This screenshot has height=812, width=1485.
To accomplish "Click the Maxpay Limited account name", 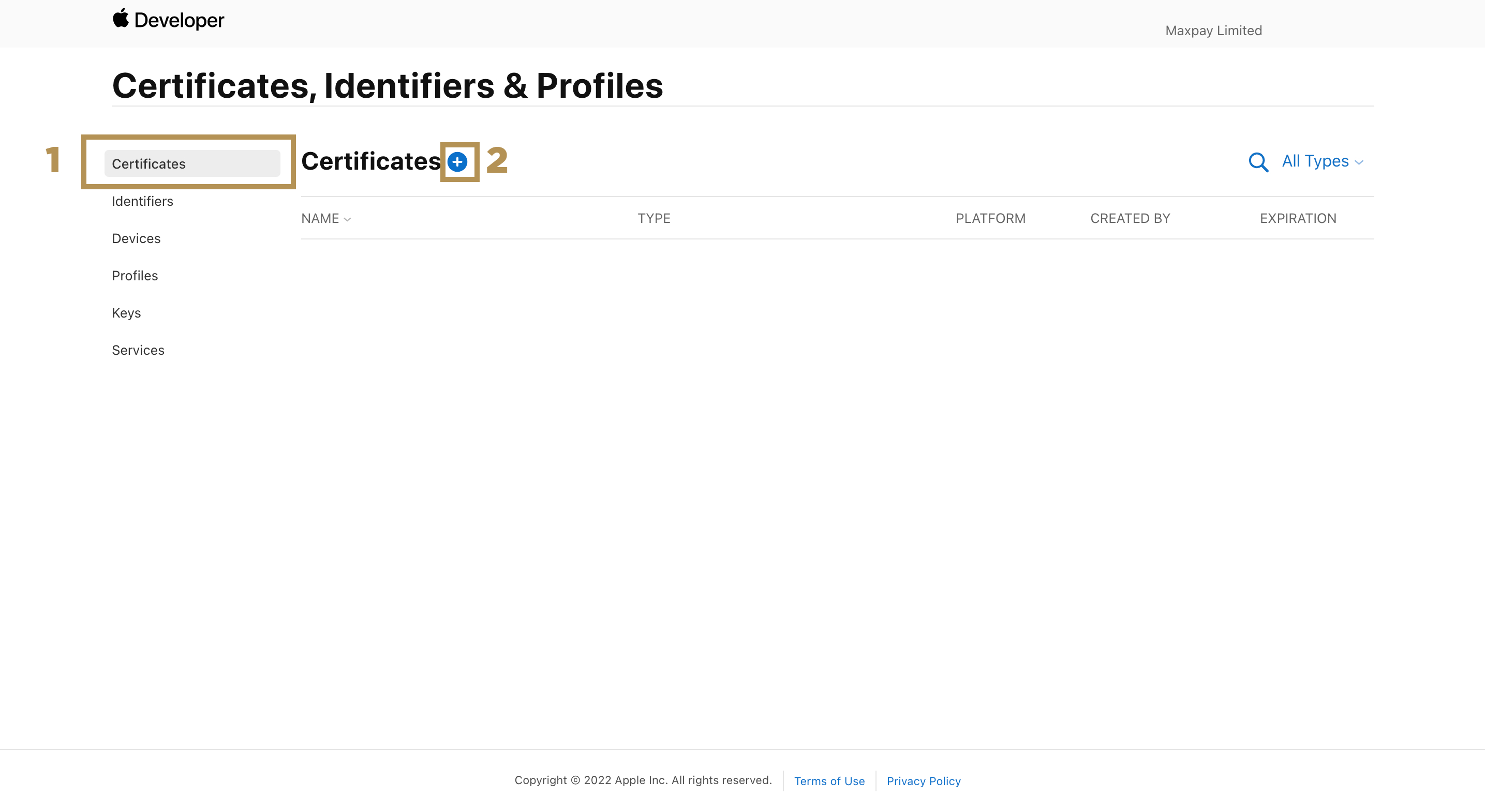I will [1213, 31].
